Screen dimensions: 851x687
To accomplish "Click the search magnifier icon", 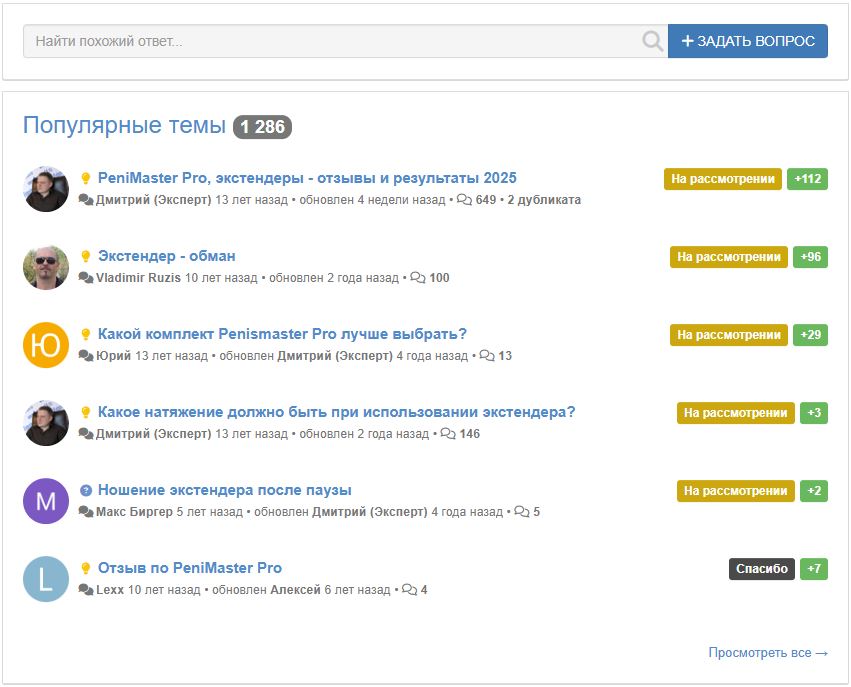I will click(x=652, y=41).
